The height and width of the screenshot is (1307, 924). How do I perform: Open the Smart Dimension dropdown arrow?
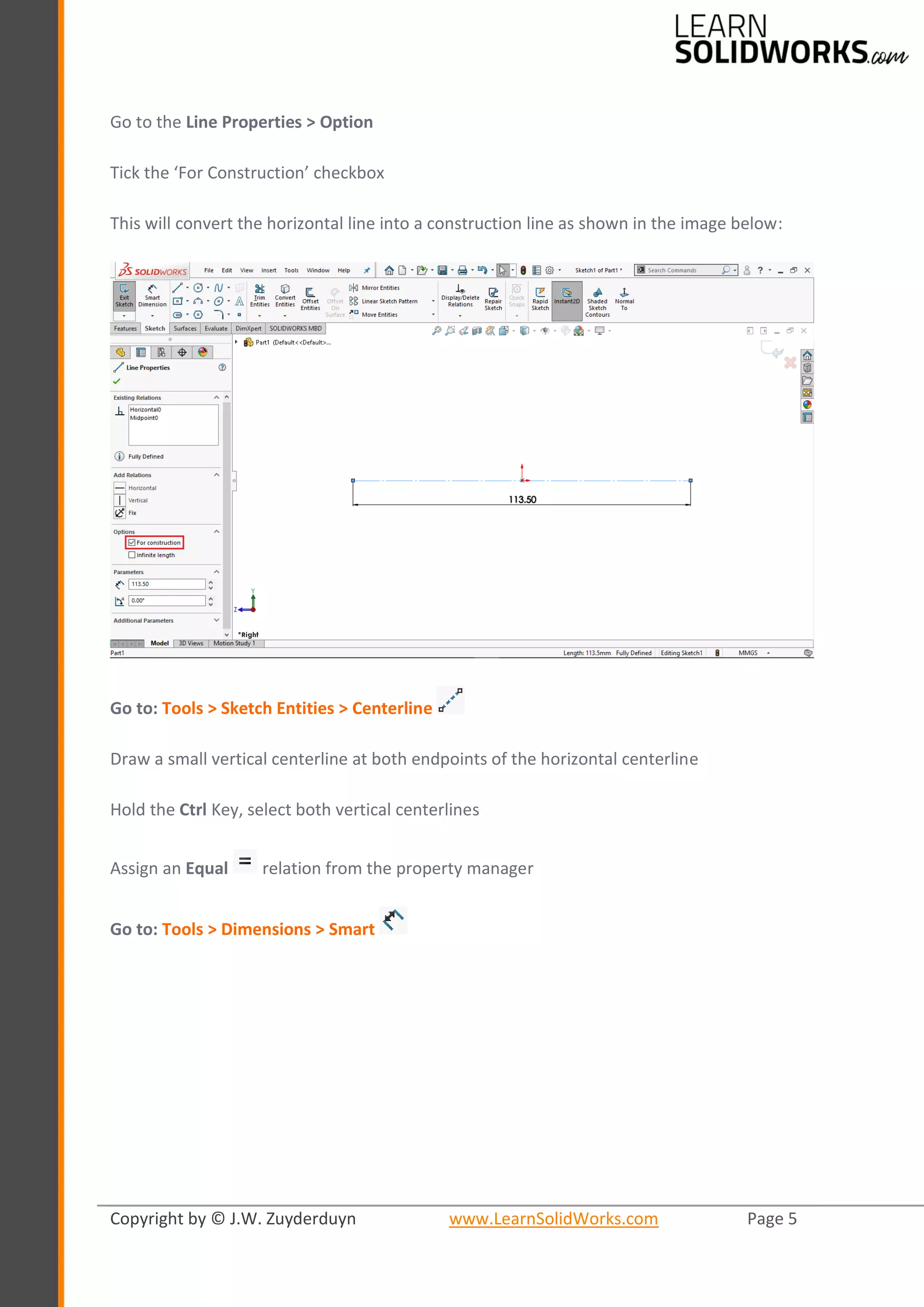coord(152,315)
